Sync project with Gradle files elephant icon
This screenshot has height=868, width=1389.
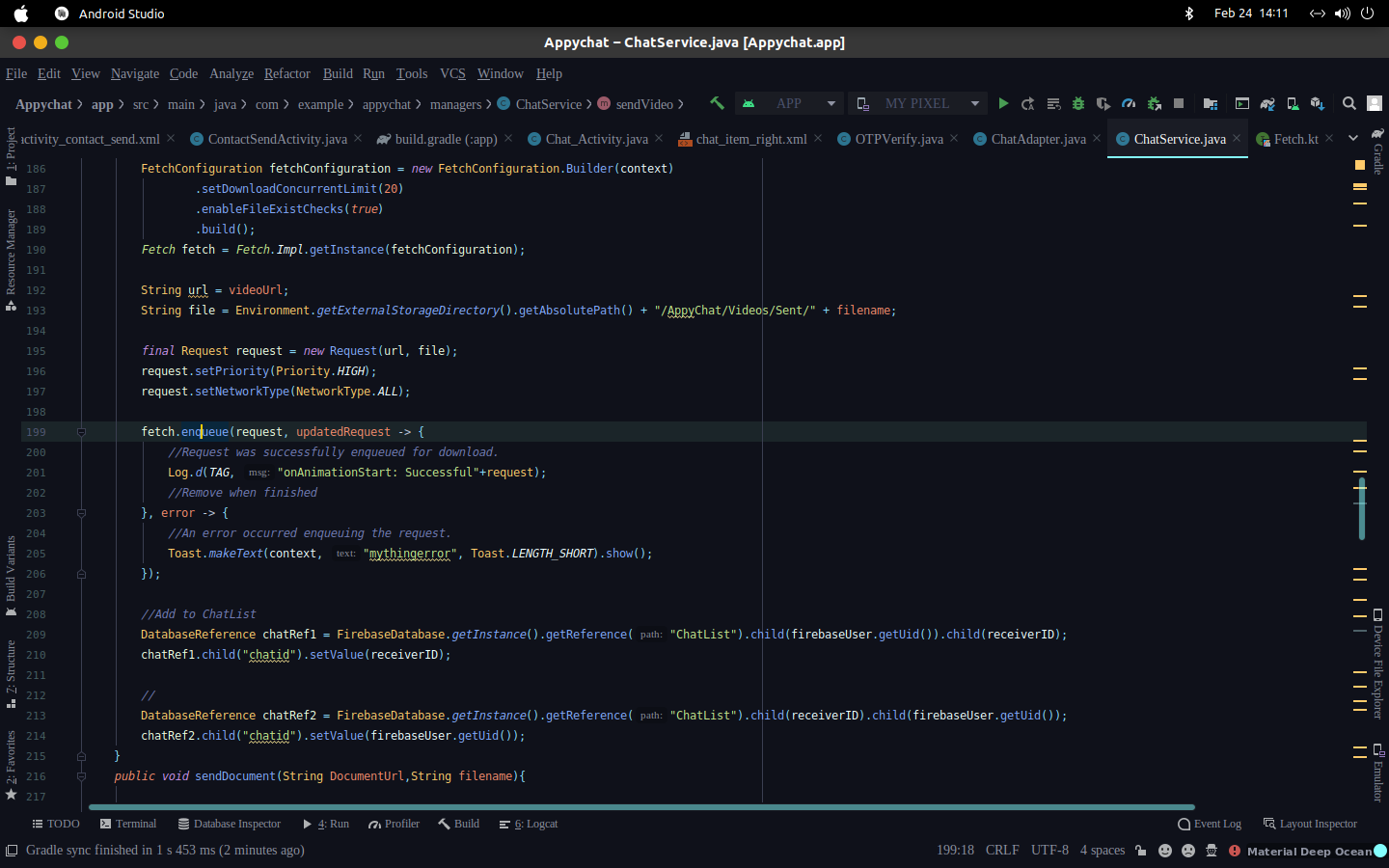tap(1266, 103)
